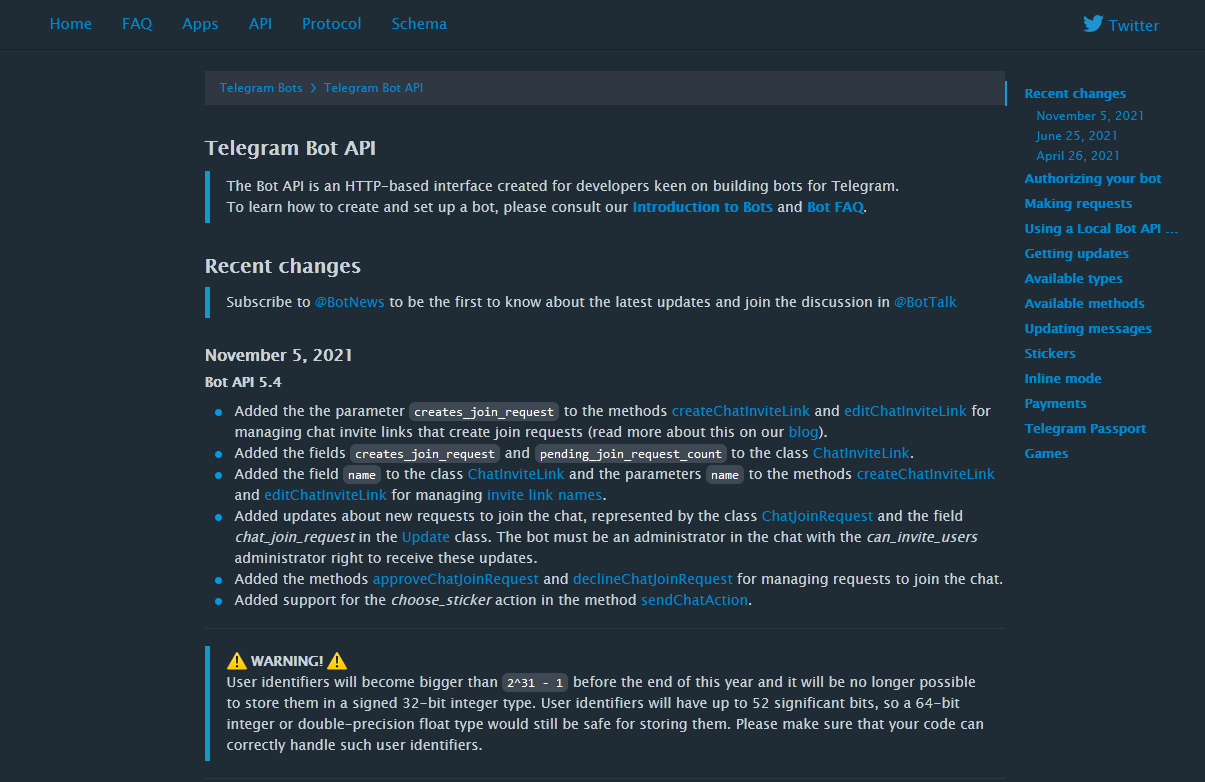
Task: Open the API navigation item
Action: (x=260, y=24)
